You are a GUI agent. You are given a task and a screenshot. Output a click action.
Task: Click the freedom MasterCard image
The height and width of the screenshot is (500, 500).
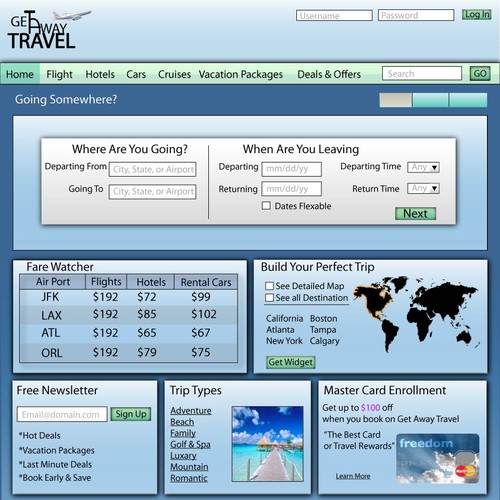[x=438, y=459]
